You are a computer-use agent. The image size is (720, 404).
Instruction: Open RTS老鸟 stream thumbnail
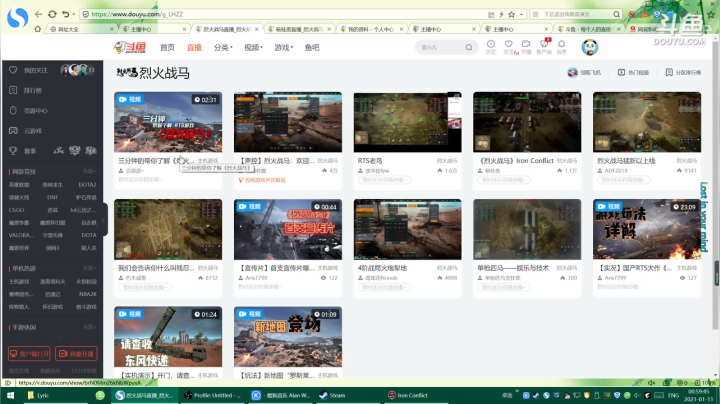[408, 122]
